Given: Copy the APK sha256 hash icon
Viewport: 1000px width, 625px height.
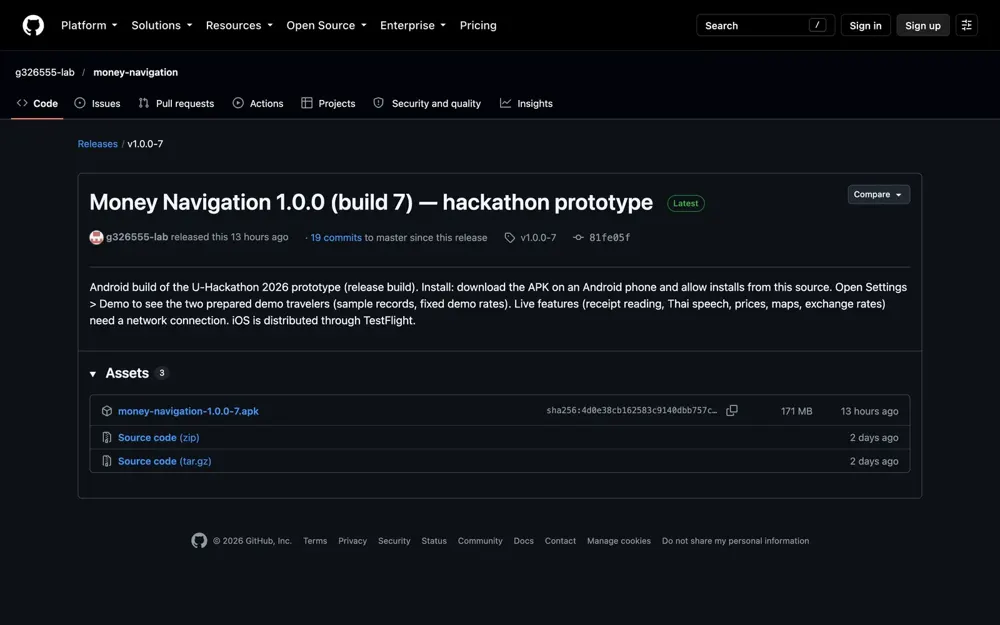Looking at the screenshot, I should click(x=732, y=411).
